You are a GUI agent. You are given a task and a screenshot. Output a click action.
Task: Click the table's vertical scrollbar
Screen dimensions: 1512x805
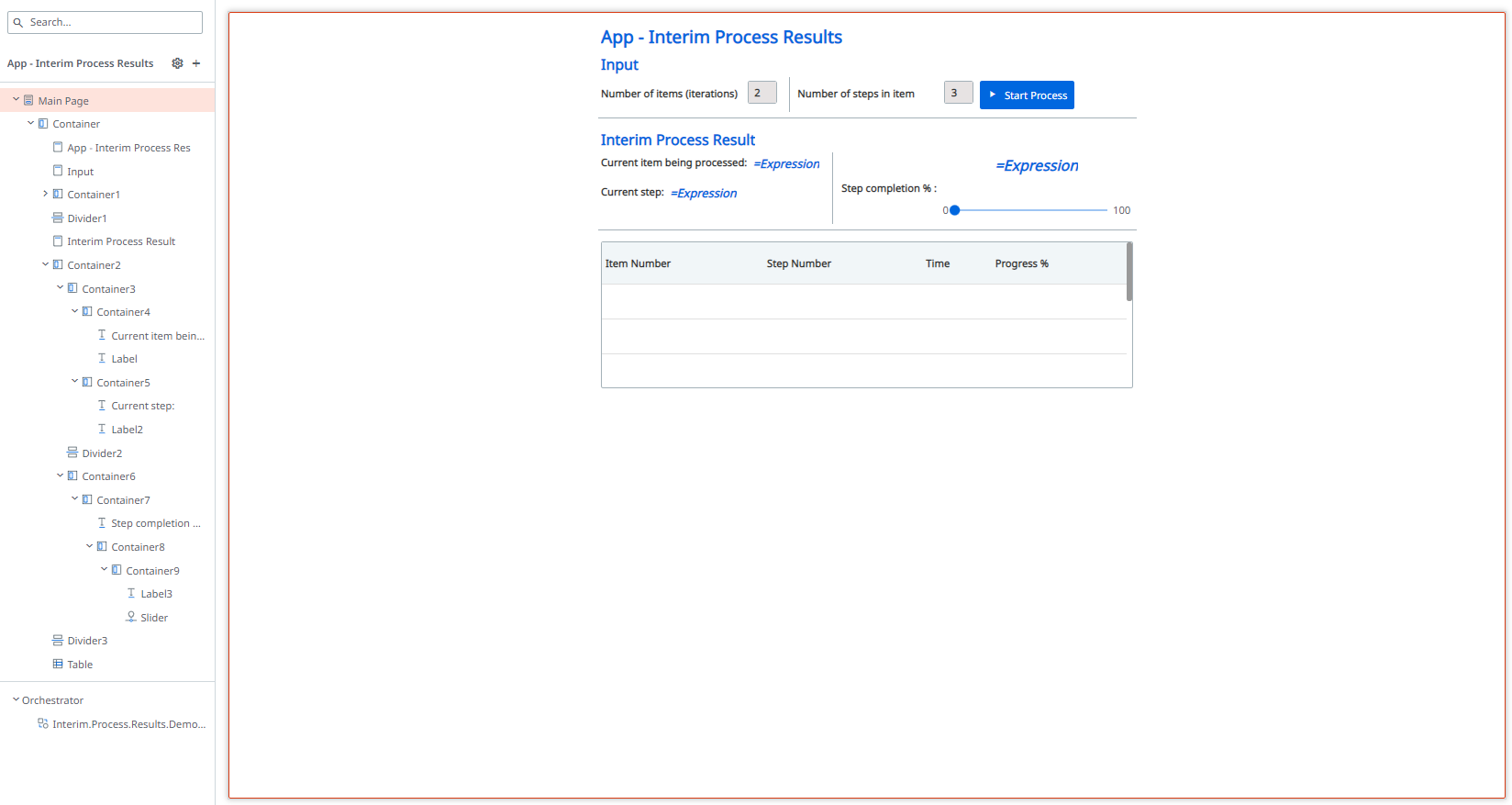(x=1129, y=272)
